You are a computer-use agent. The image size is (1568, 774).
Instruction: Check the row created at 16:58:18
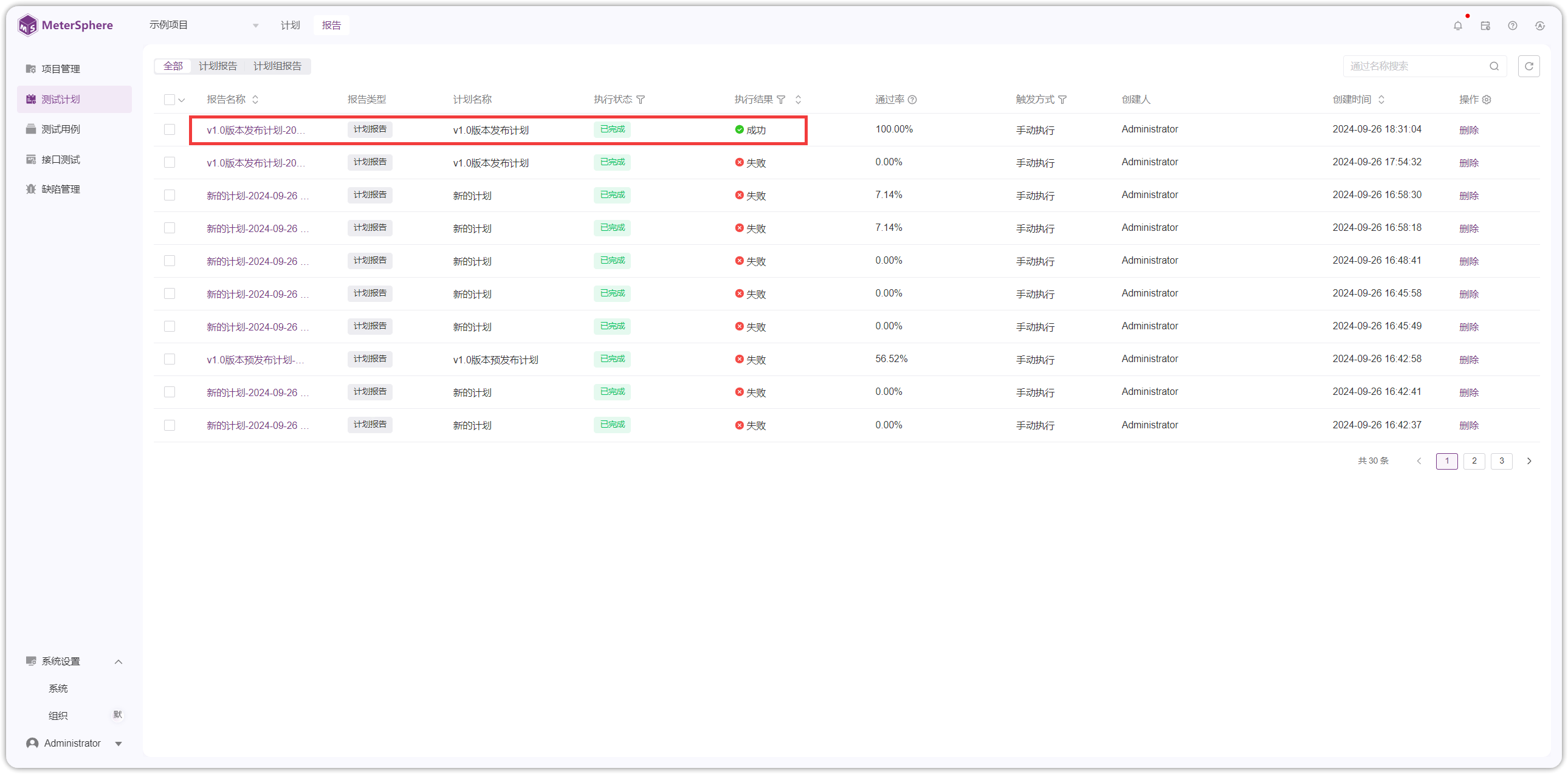[169, 228]
